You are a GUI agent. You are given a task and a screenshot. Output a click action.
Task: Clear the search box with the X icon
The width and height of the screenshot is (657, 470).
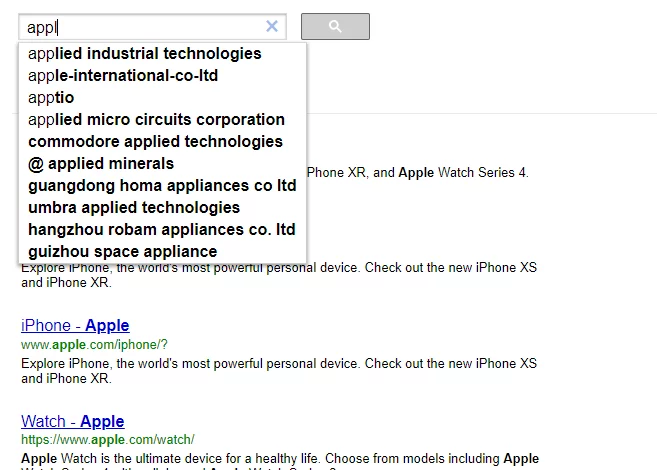tap(272, 27)
